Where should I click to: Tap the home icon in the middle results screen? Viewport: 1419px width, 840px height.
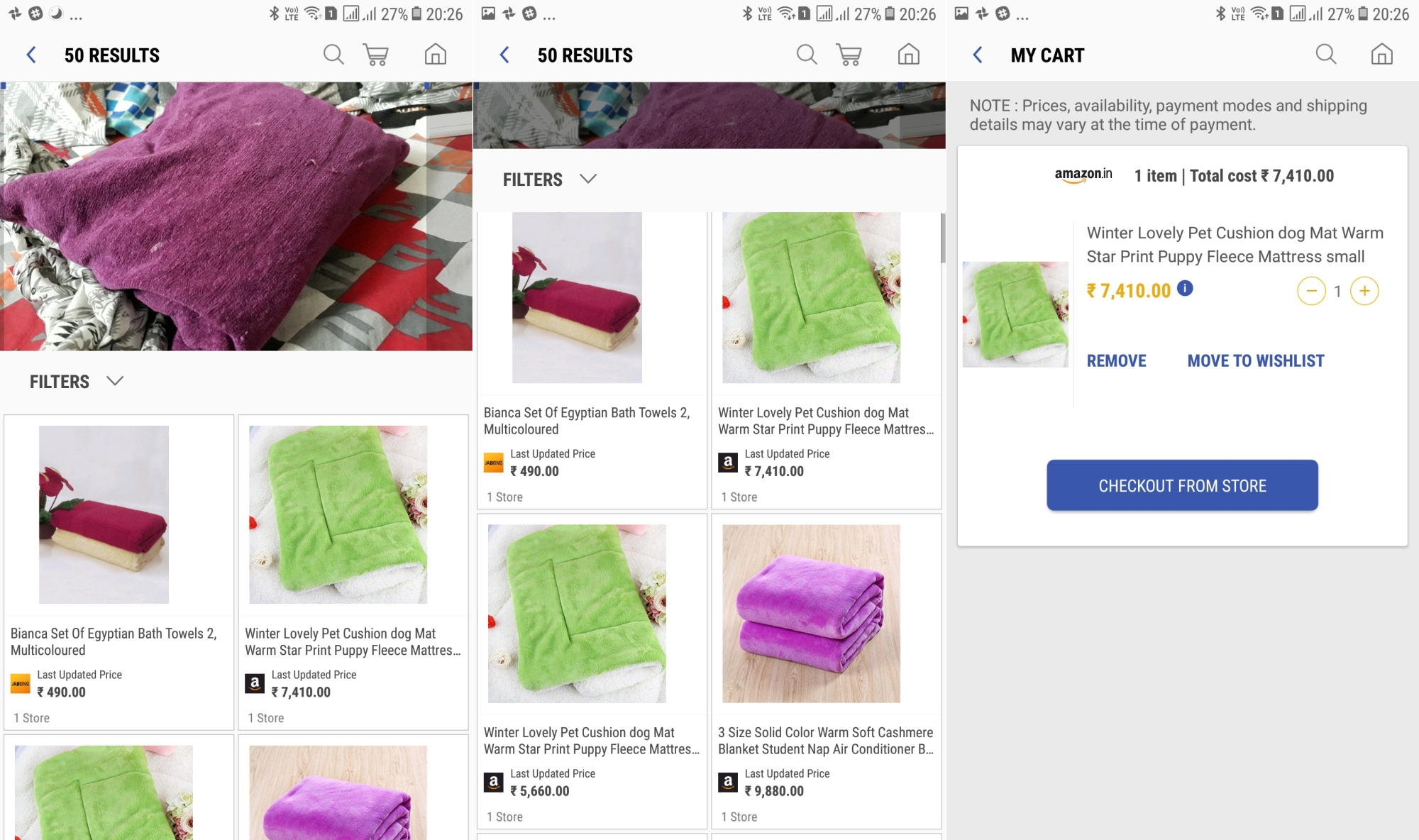[908, 55]
